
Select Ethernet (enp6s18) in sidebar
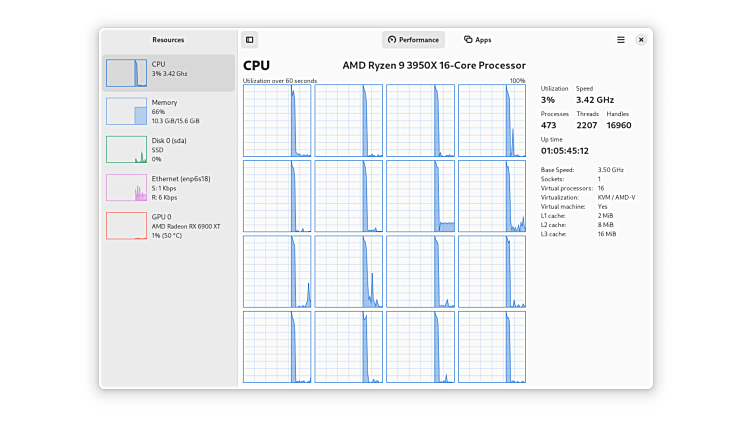[x=168, y=188]
